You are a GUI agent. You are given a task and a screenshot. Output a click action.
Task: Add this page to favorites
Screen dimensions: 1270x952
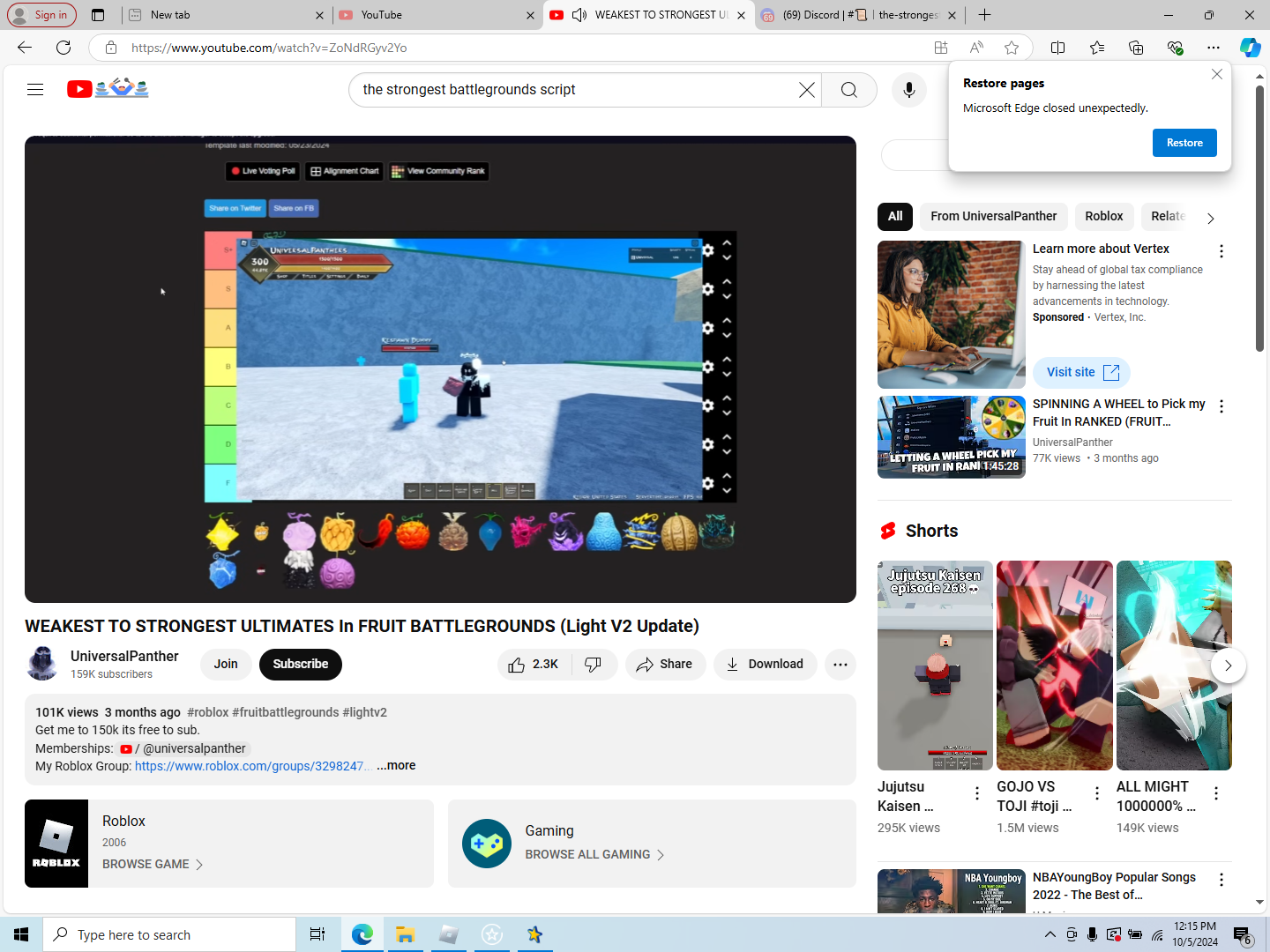tap(1012, 48)
